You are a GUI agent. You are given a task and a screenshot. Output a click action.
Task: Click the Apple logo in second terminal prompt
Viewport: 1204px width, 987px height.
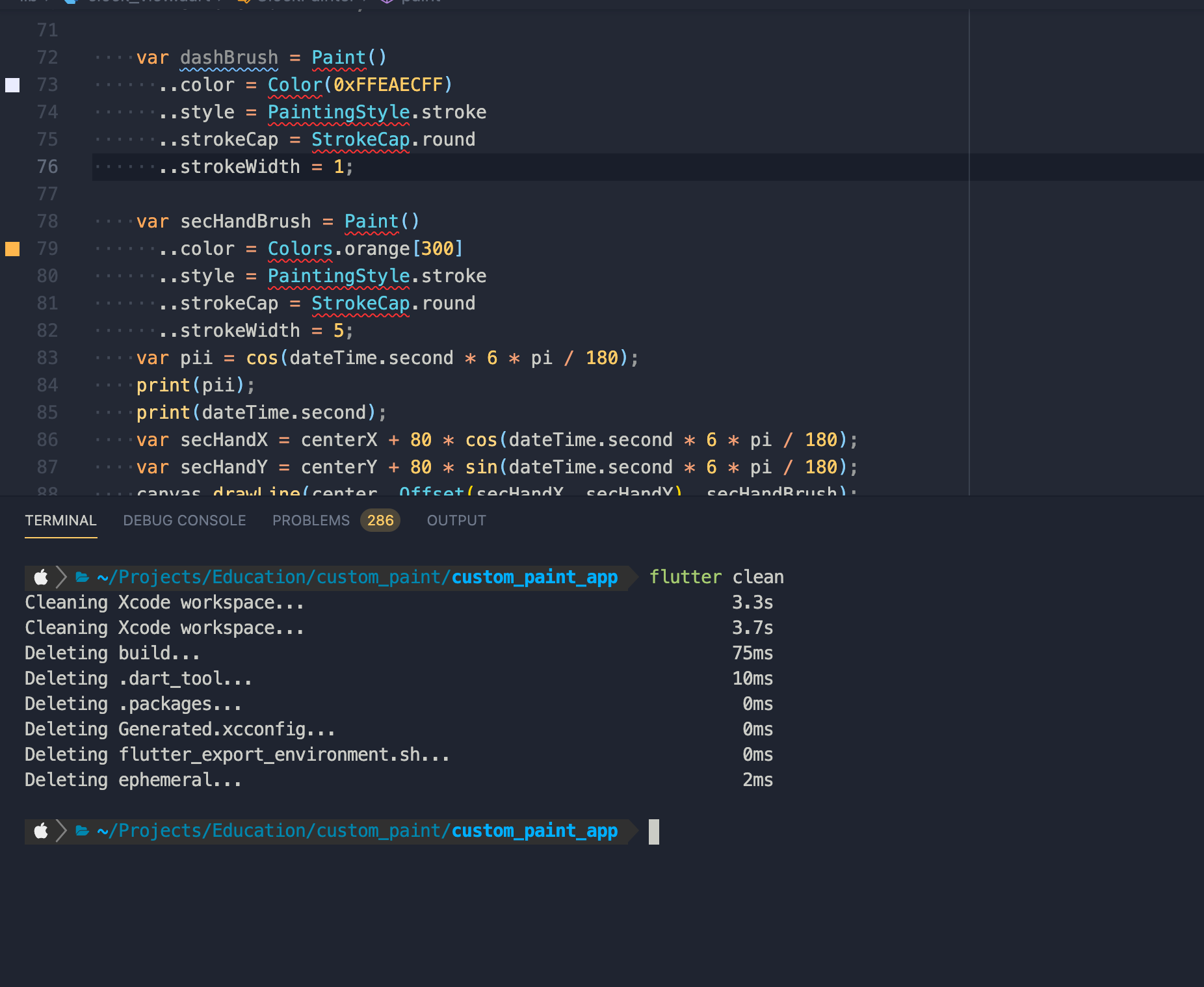(x=40, y=830)
